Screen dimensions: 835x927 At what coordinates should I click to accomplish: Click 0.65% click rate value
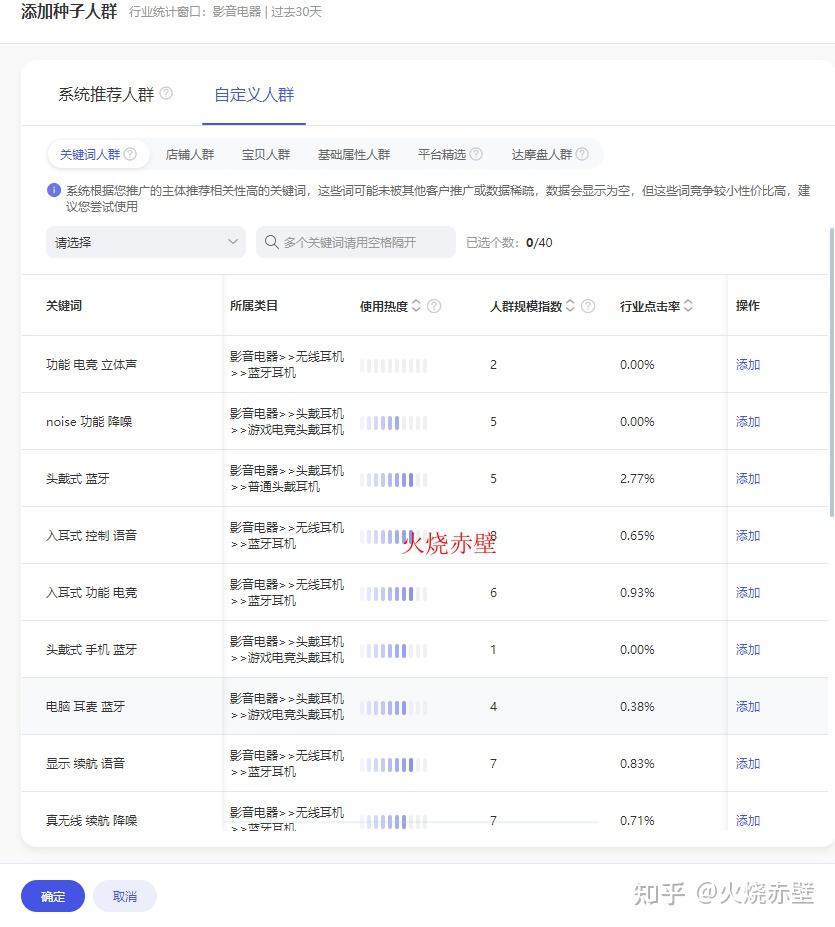tap(637, 536)
